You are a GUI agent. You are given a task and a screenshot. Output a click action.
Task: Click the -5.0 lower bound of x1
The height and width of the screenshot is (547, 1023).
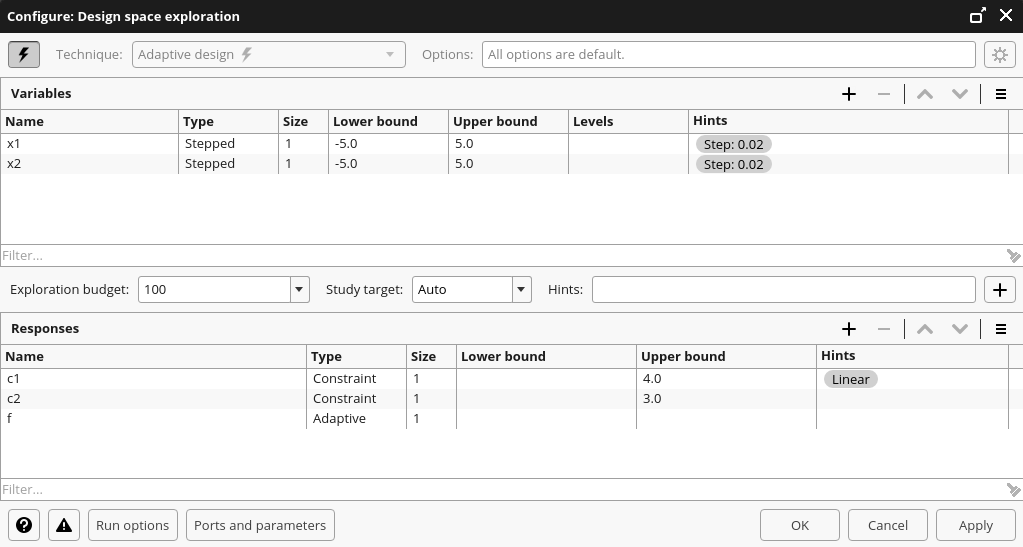(388, 144)
